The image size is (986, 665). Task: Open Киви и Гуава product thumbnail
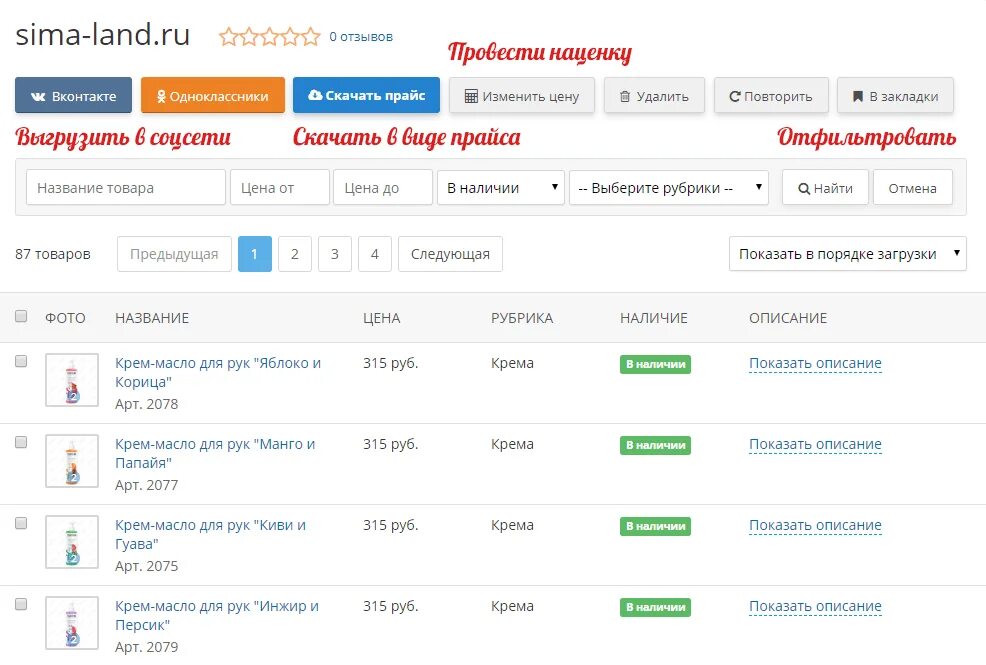click(72, 542)
